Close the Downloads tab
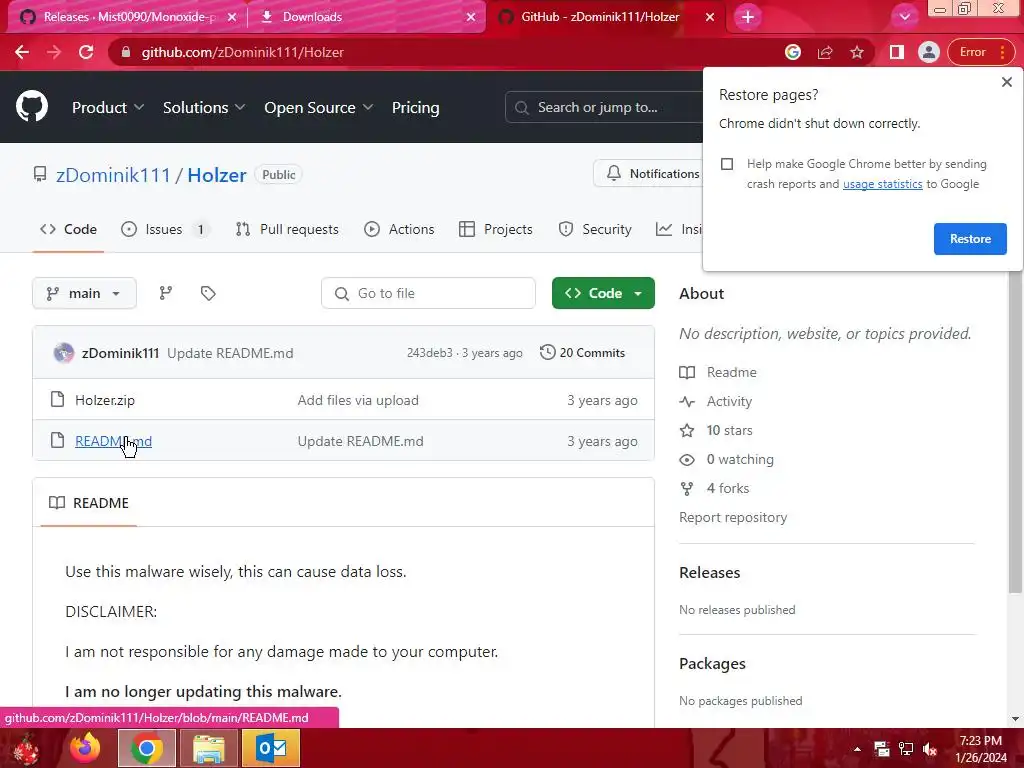Image resolution: width=1024 pixels, height=768 pixels. (x=471, y=17)
